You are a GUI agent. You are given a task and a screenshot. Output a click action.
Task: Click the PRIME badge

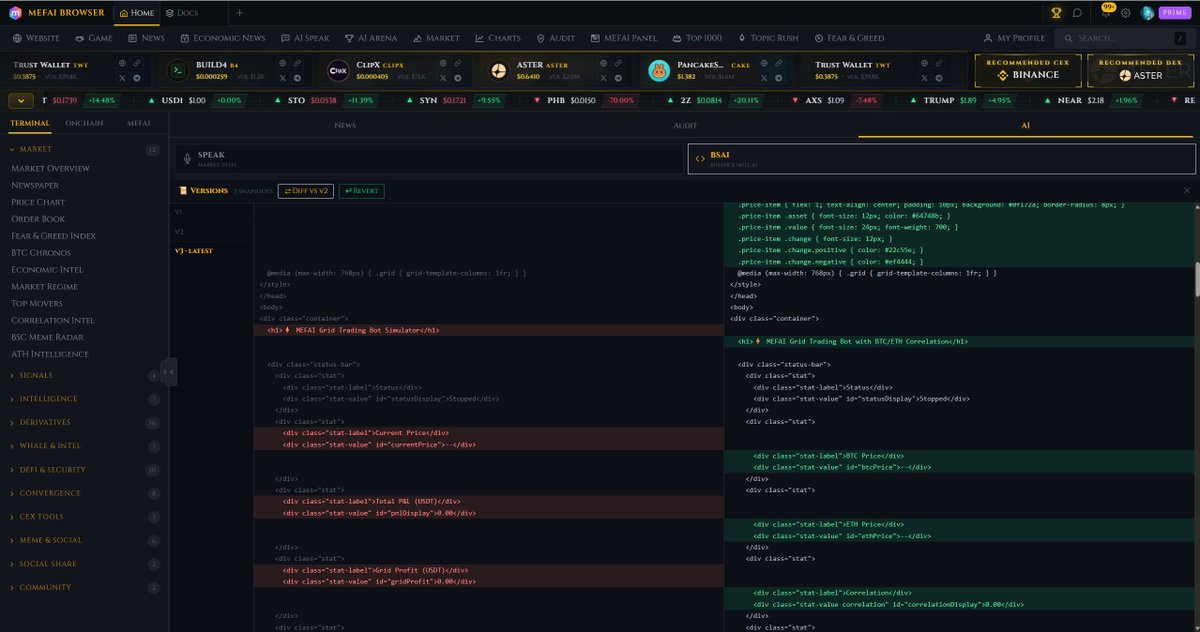point(1174,13)
